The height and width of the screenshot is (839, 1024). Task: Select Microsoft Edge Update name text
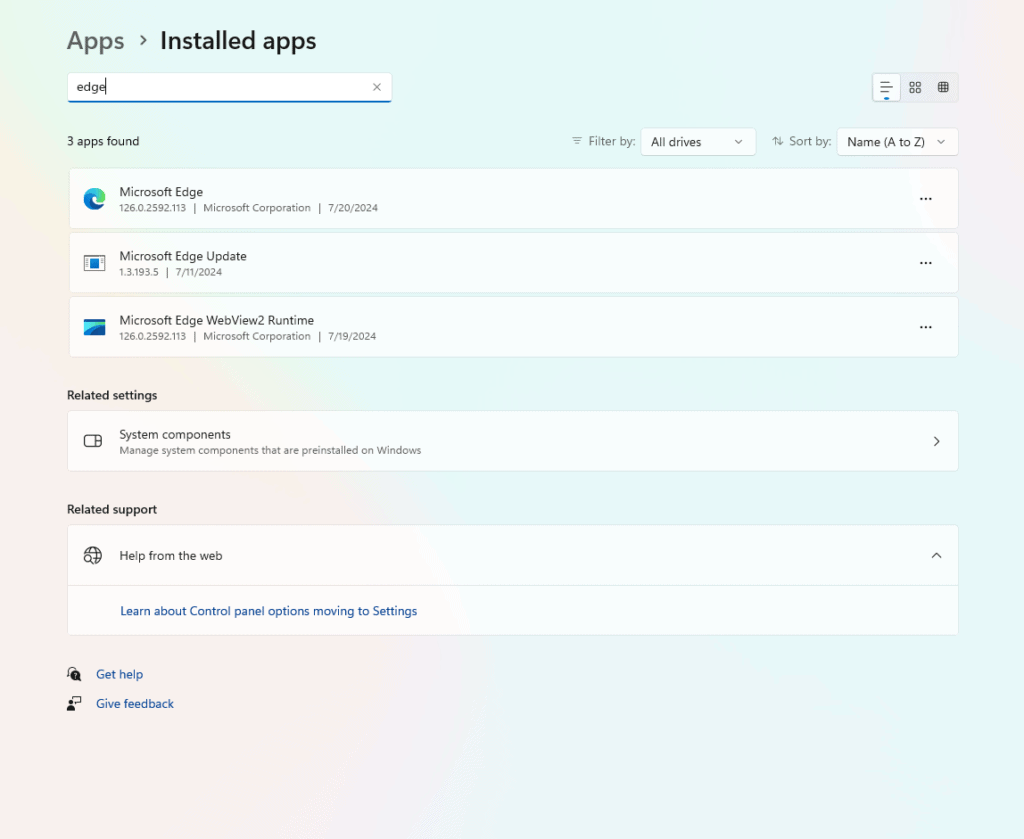click(183, 256)
